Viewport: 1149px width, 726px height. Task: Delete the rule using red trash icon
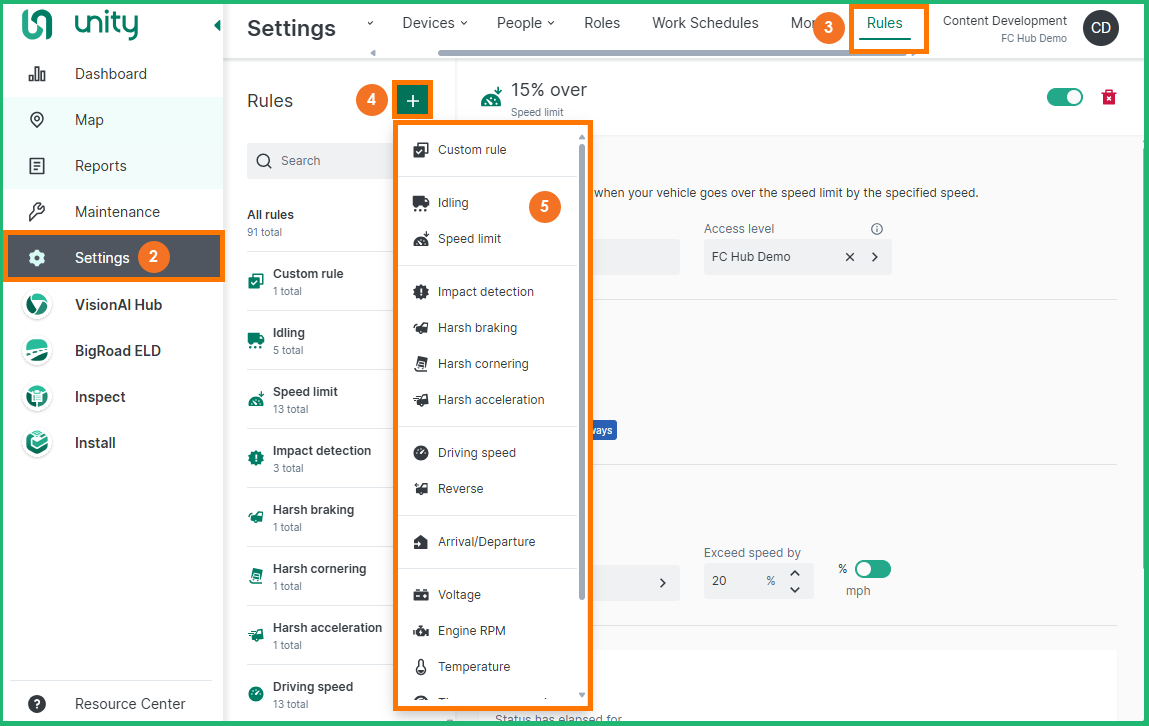[1108, 97]
